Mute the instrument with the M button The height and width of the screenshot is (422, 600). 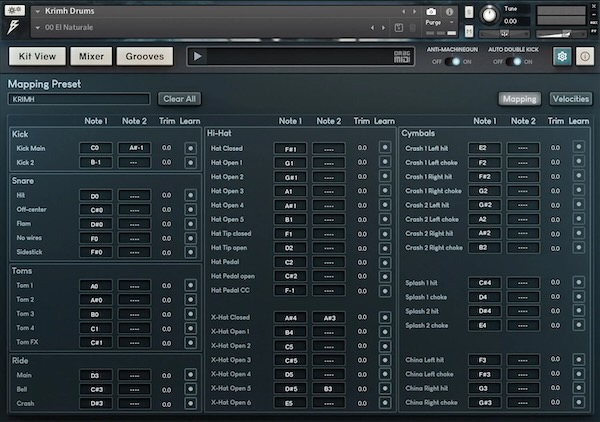pos(469,31)
